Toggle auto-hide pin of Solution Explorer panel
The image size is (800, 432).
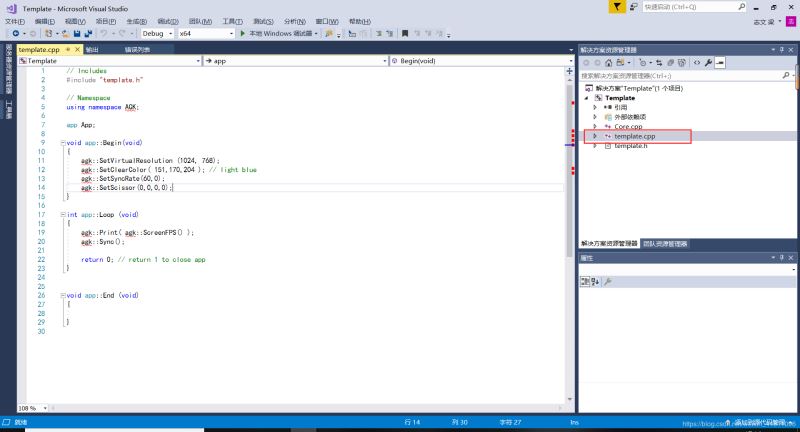click(x=783, y=49)
